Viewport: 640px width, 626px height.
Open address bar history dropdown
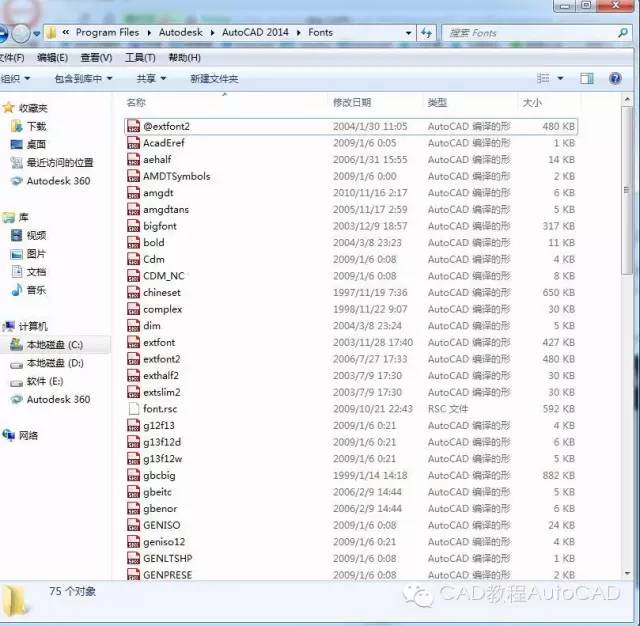(x=408, y=33)
